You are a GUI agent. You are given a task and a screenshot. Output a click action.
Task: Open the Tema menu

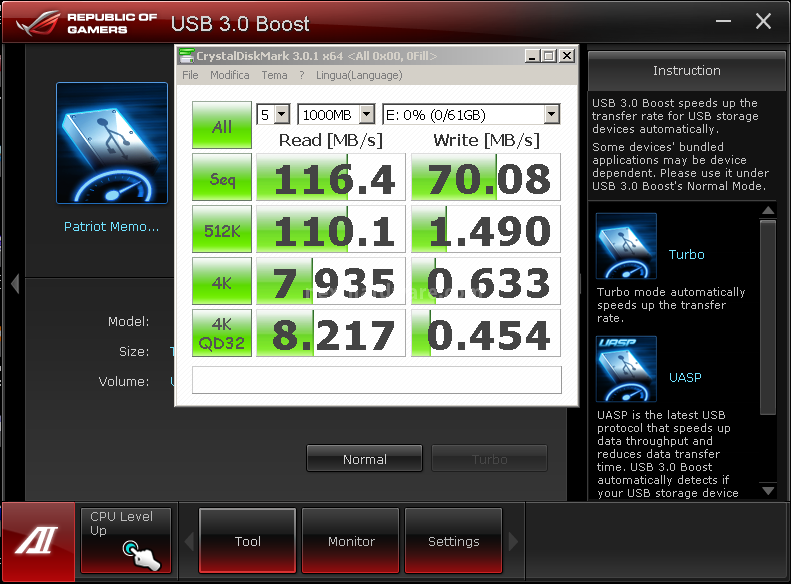pos(274,75)
